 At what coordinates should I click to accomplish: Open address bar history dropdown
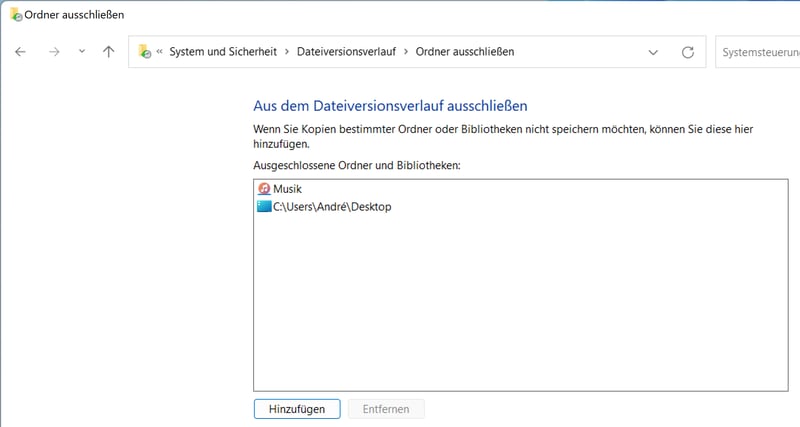click(x=653, y=52)
